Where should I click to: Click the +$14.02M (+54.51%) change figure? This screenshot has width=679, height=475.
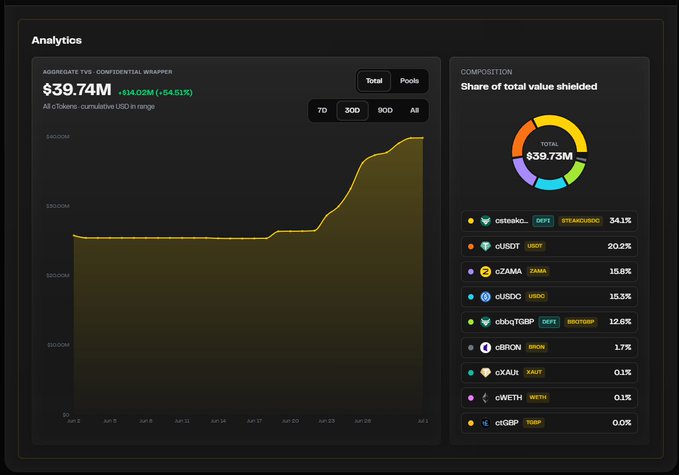coord(155,92)
